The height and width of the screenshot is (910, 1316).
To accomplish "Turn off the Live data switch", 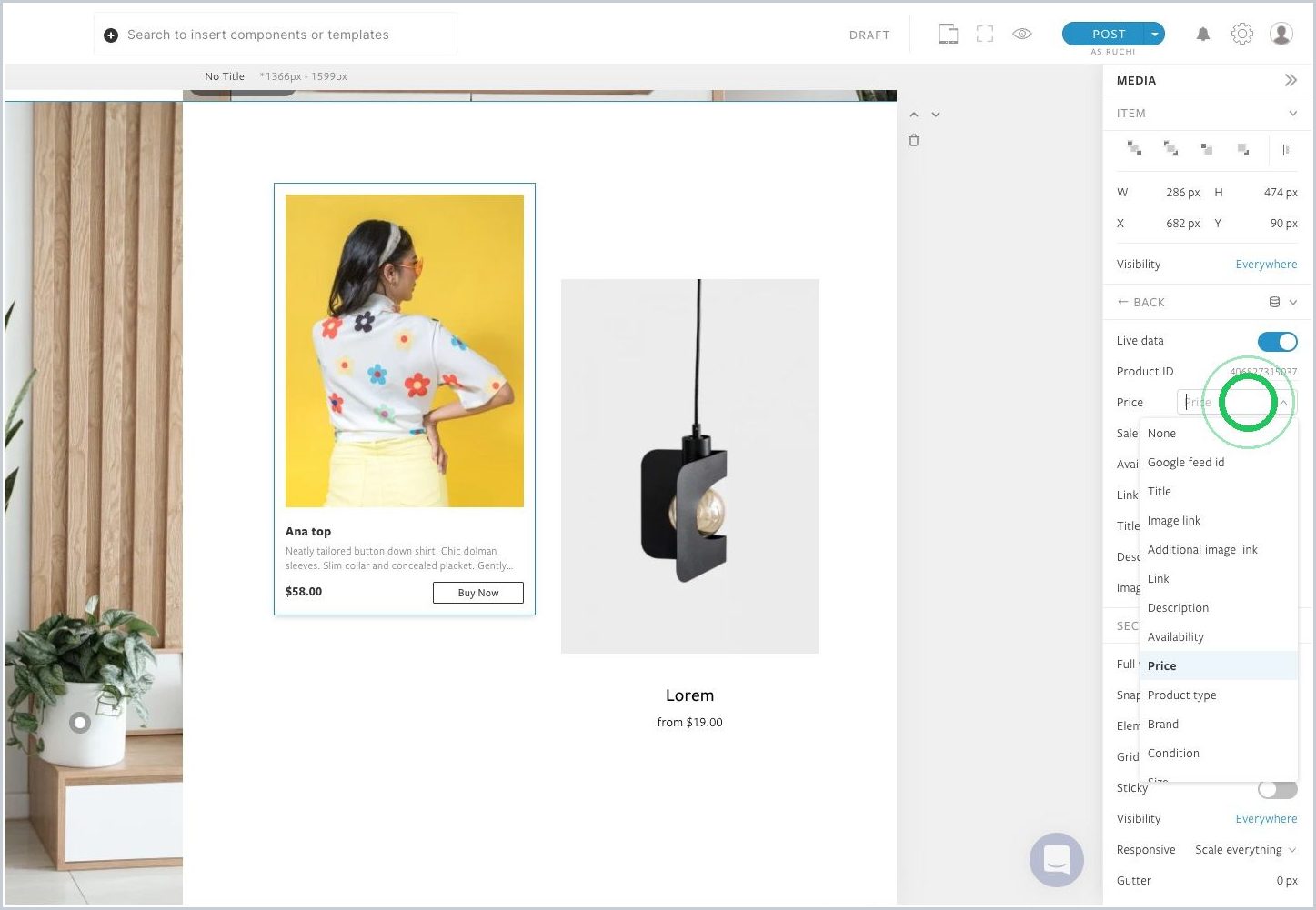I will (1277, 341).
